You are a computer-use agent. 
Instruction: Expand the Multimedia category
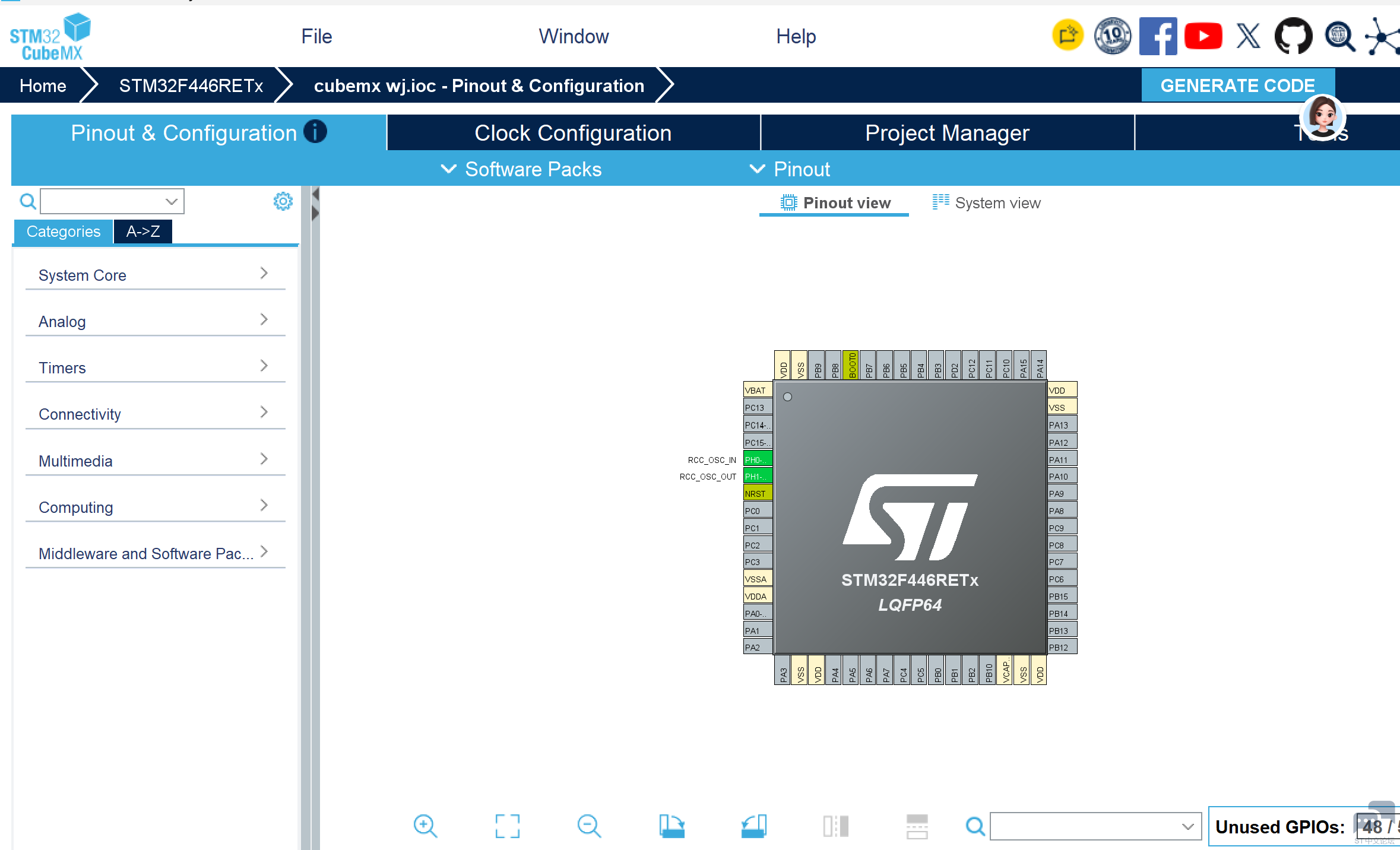[x=156, y=461]
